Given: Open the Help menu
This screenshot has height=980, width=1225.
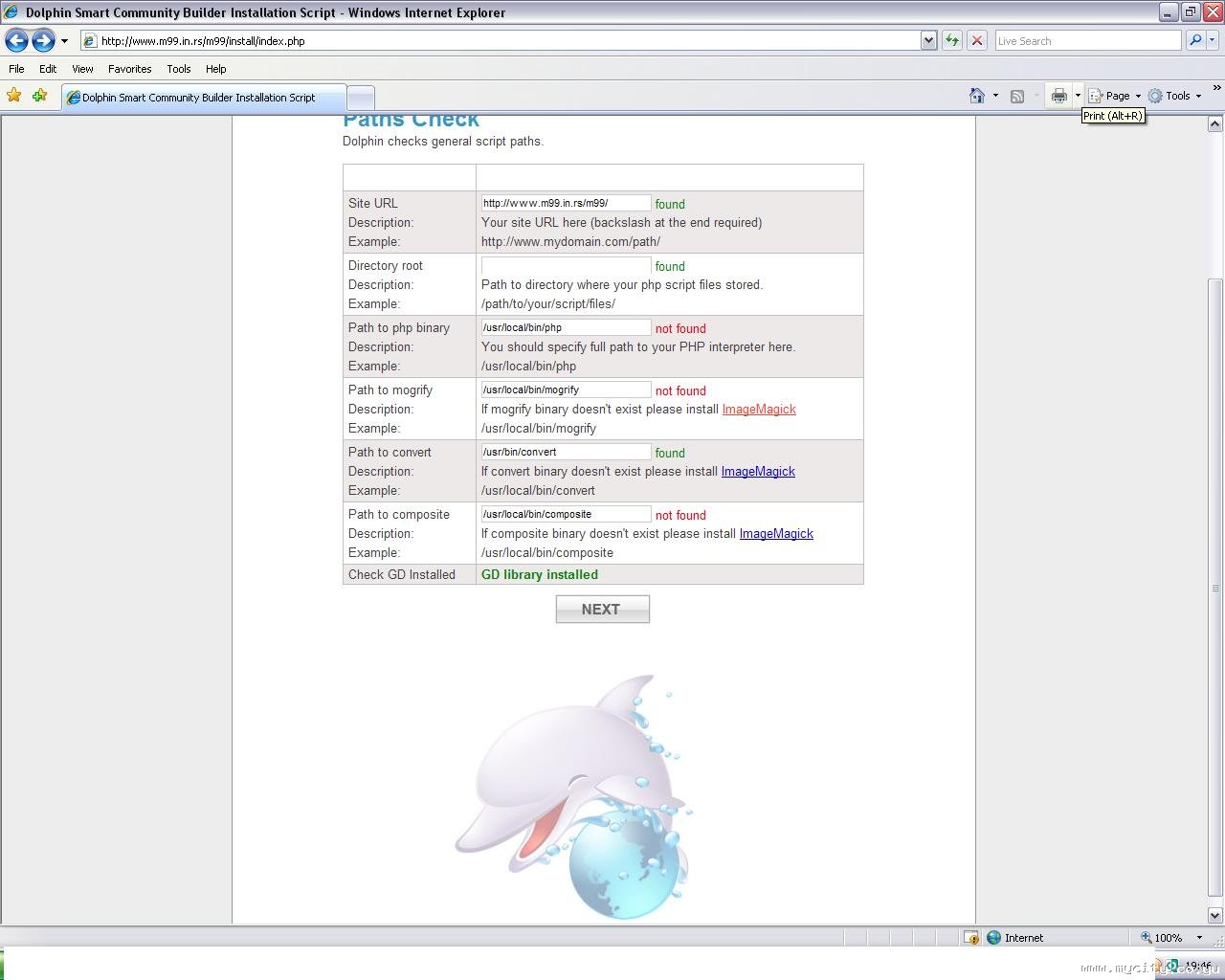Looking at the screenshot, I should point(215,69).
